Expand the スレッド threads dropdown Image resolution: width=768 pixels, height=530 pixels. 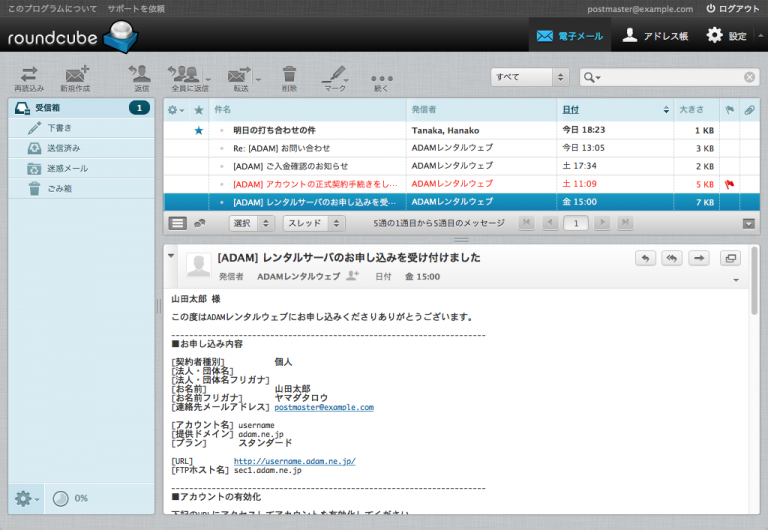(x=313, y=223)
